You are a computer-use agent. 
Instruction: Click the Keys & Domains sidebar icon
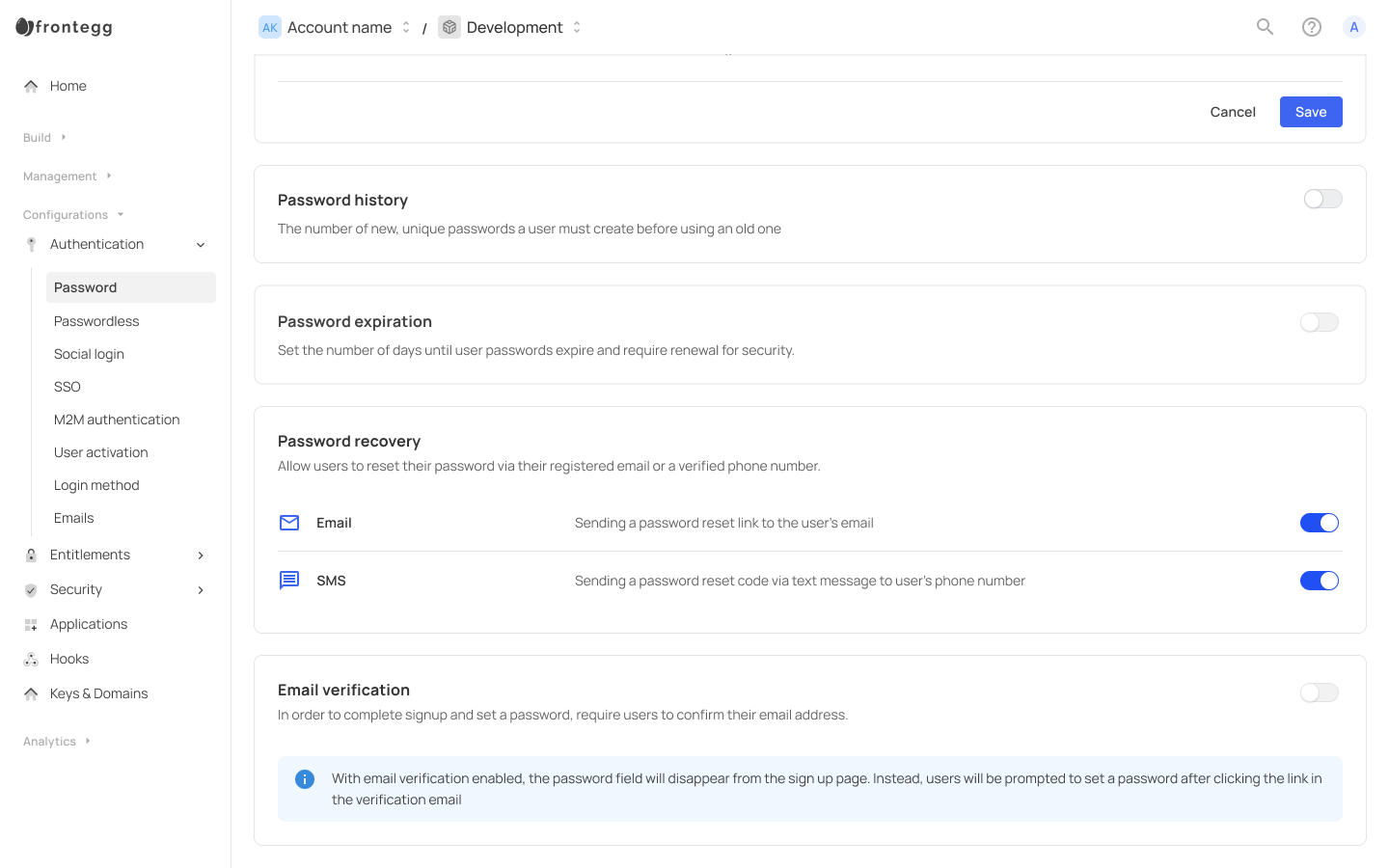31,693
